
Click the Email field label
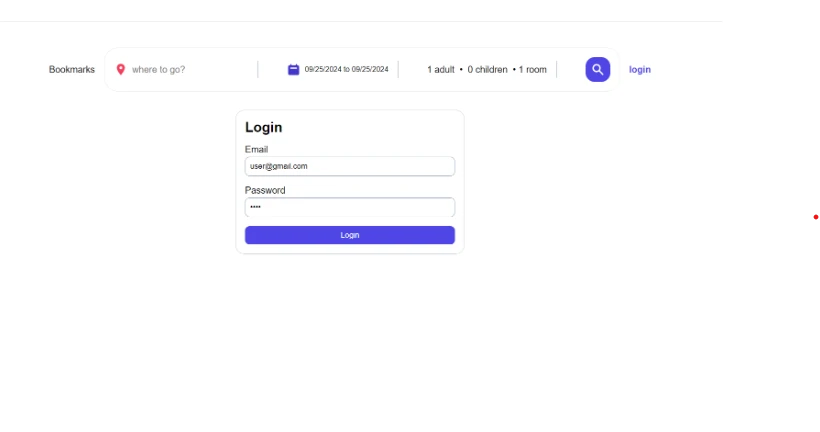coord(256,150)
